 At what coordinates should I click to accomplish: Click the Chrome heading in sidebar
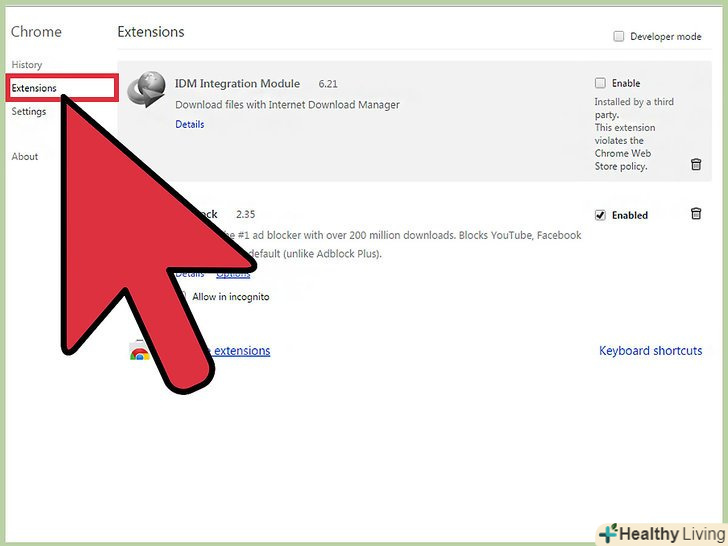(x=36, y=32)
